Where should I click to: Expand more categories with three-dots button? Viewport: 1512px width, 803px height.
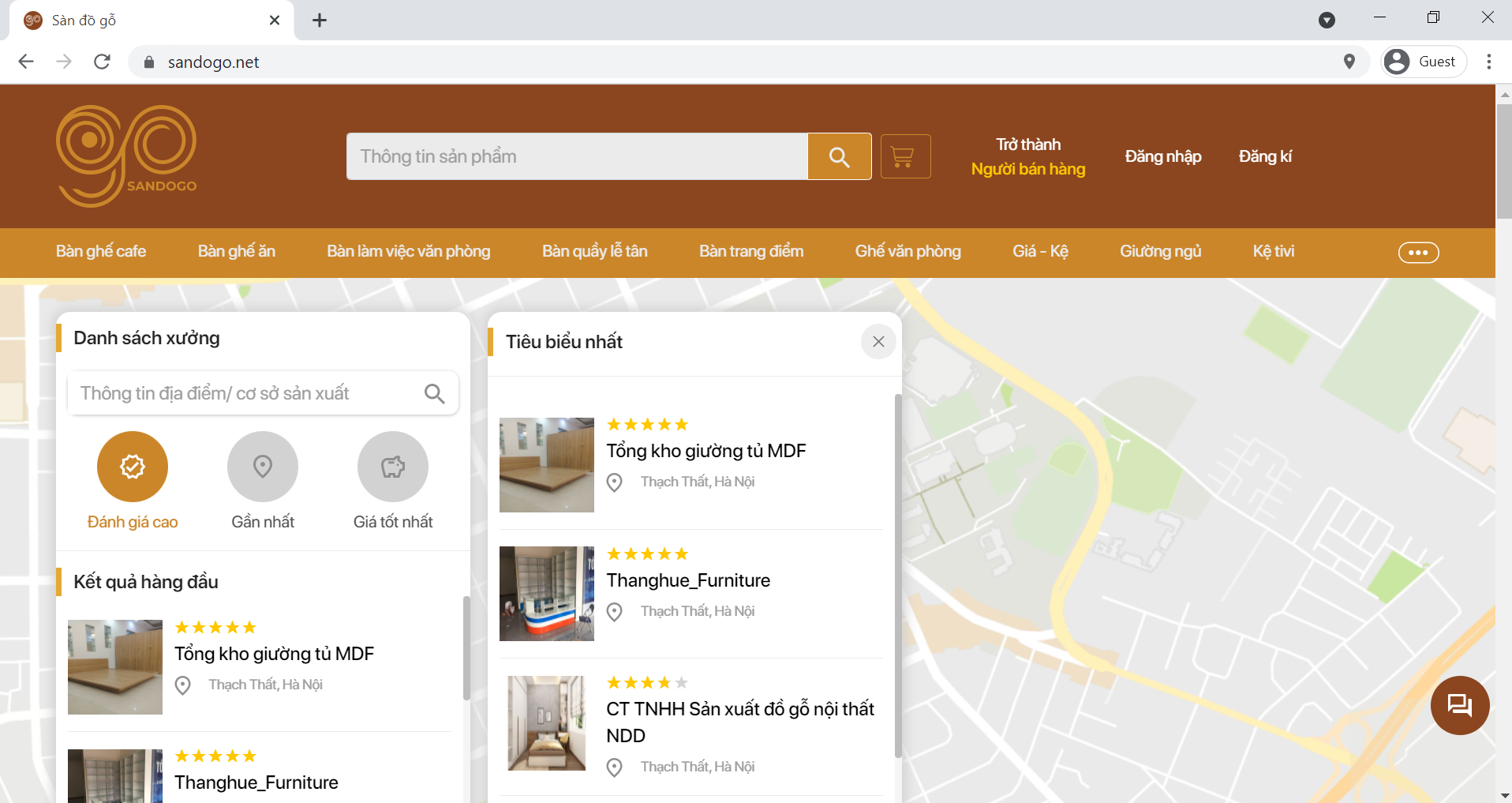[x=1419, y=253]
